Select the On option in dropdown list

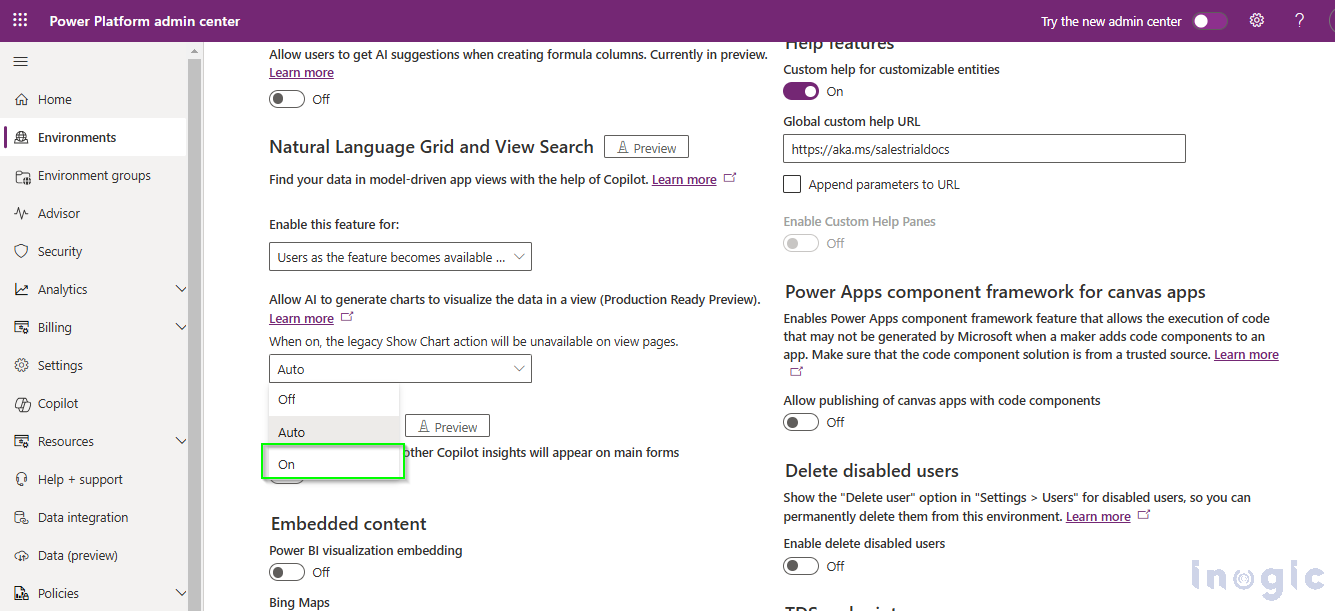click(x=332, y=465)
